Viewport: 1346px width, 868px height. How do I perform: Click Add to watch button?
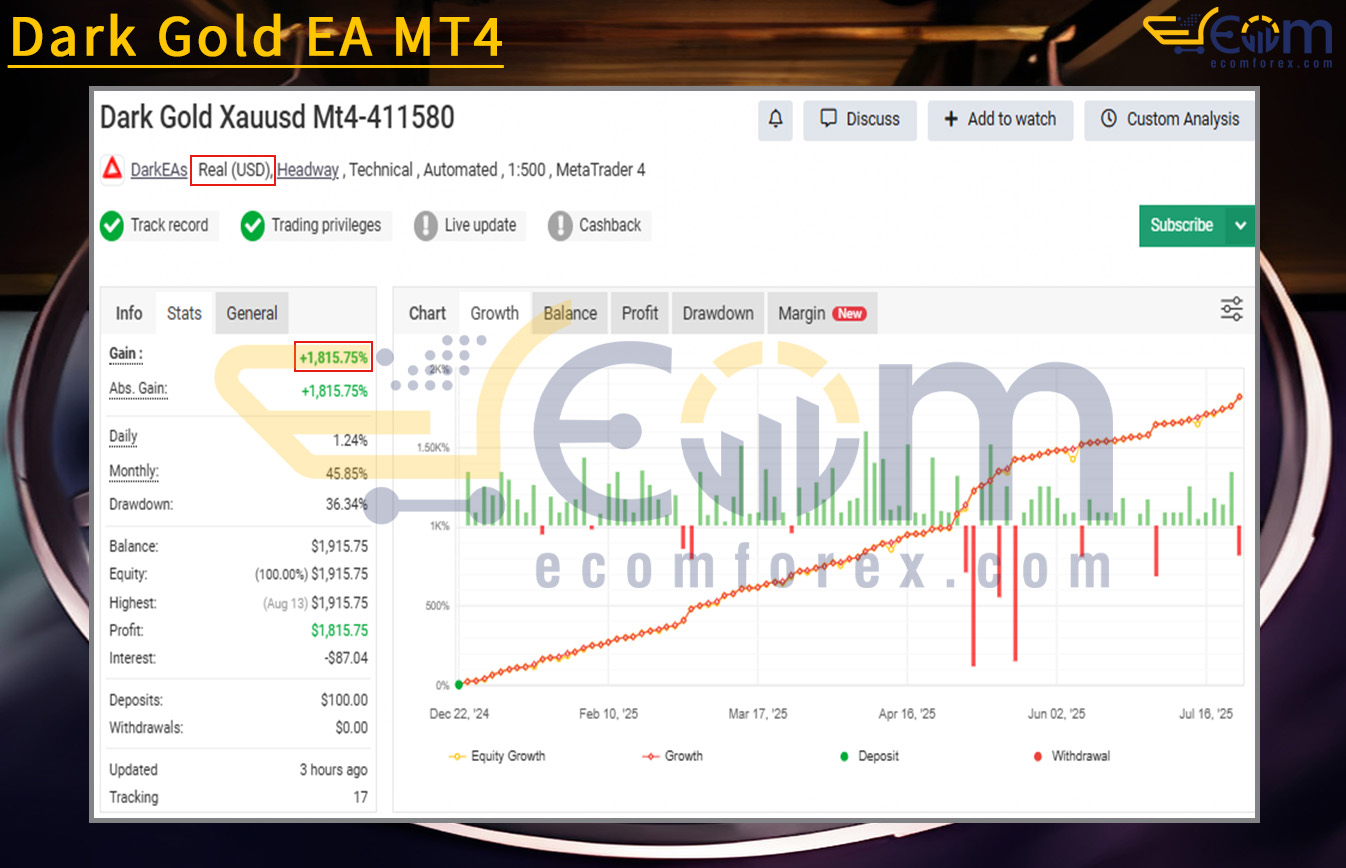pyautogui.click(x=1000, y=119)
